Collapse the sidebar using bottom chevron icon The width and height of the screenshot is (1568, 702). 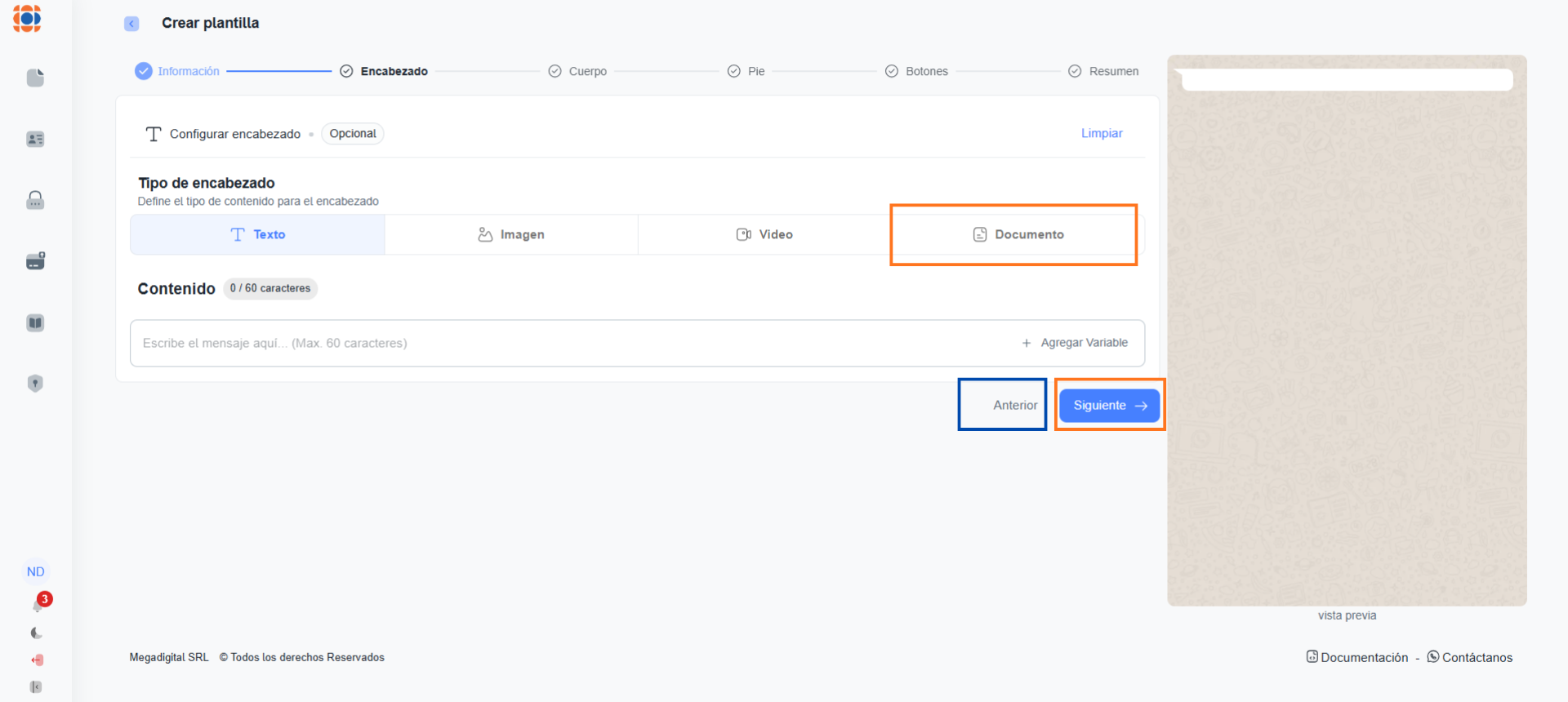[x=35, y=686]
